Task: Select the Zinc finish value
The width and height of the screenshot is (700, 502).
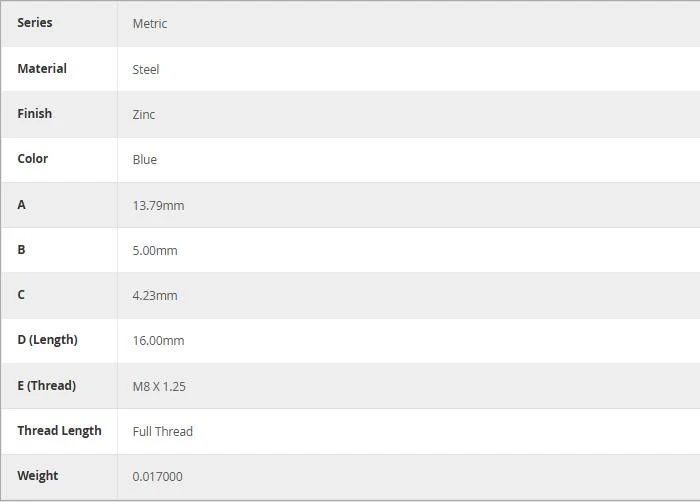Action: pyautogui.click(x=144, y=115)
